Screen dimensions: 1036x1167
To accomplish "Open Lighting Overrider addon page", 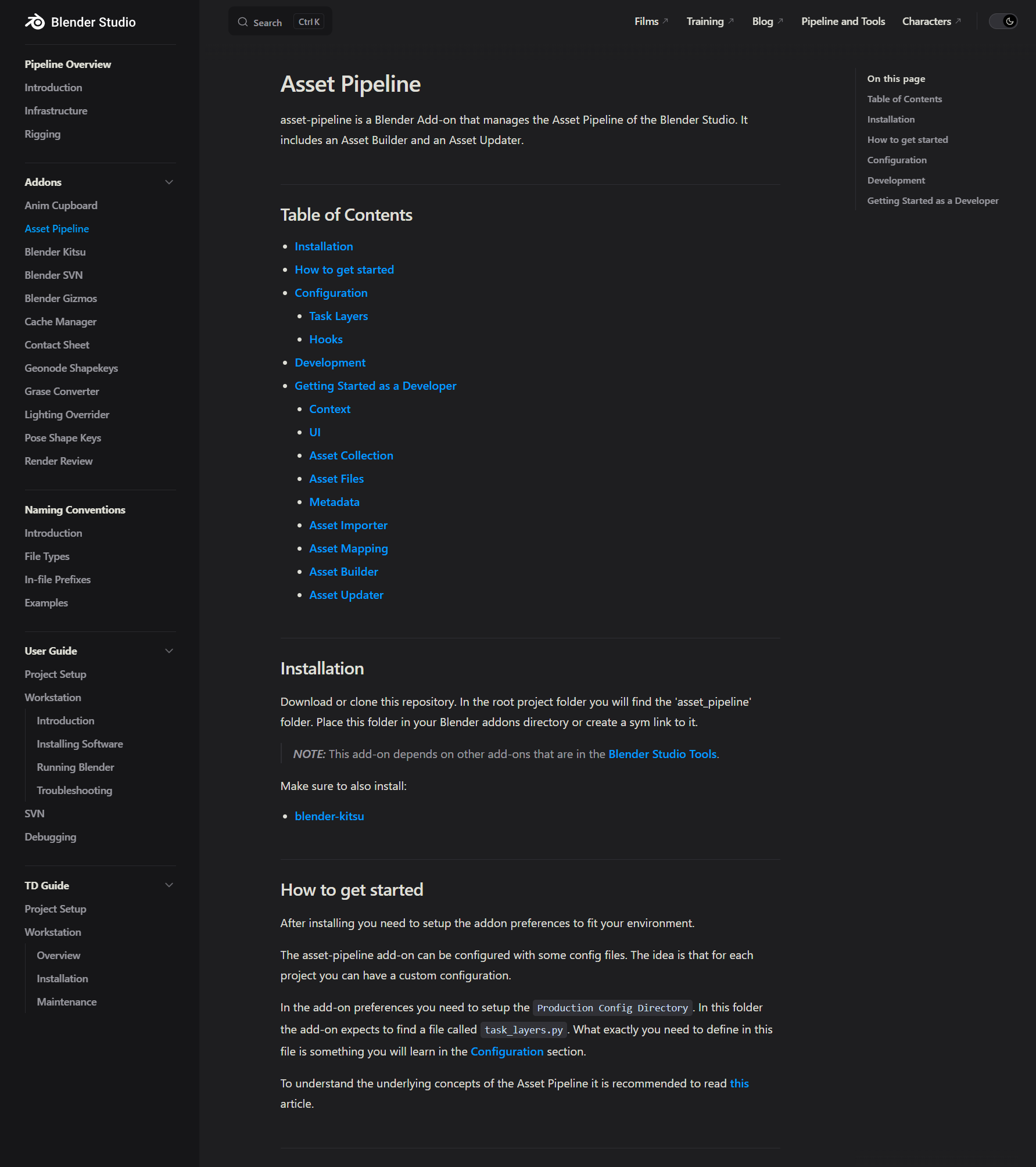I will click(x=67, y=415).
